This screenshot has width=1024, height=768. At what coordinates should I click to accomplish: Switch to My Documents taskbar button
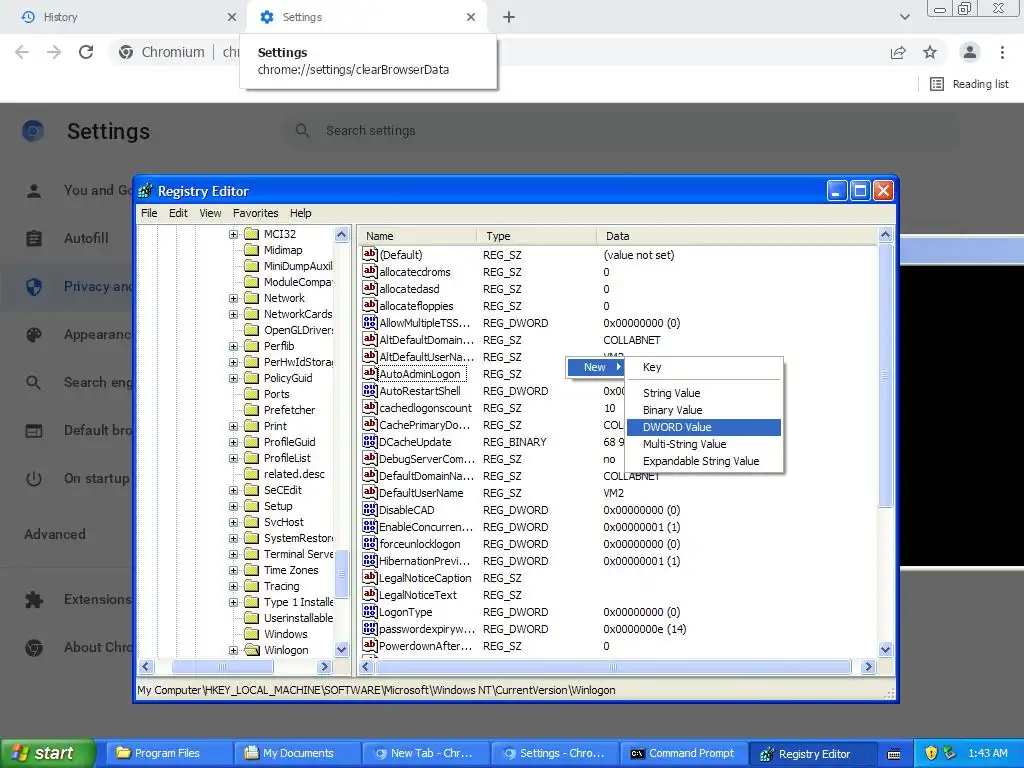(x=296, y=753)
